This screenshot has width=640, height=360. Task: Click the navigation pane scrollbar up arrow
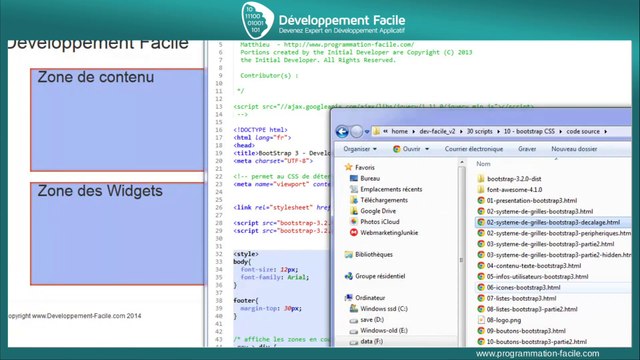(x=462, y=162)
